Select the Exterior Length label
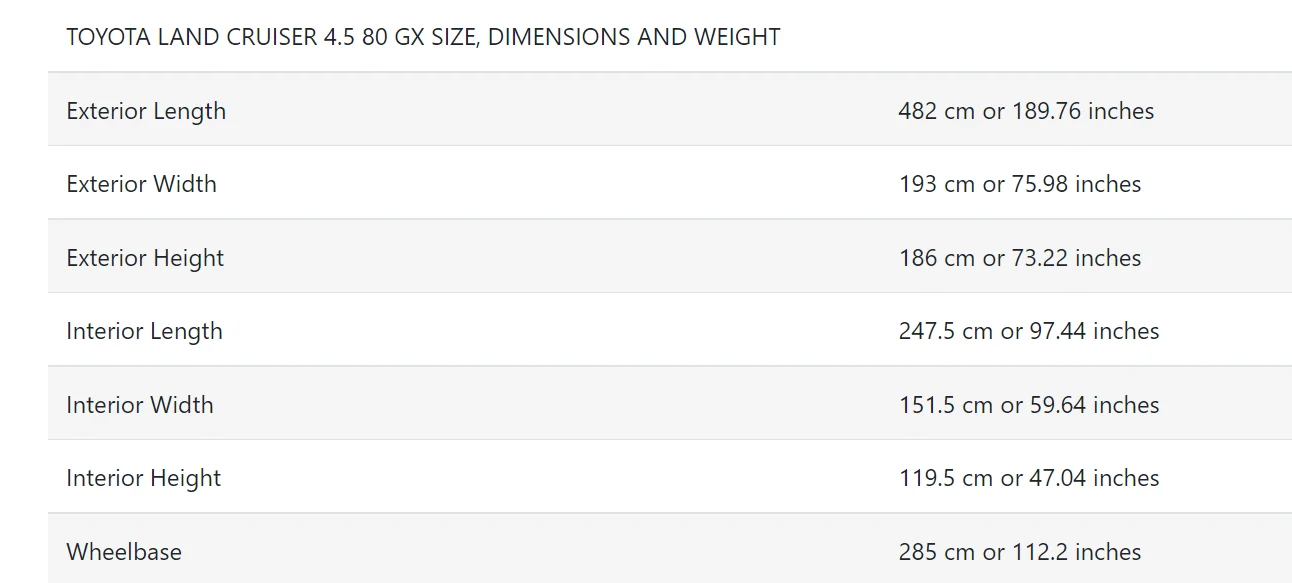Viewport: 1292px width, 583px height. pyautogui.click(x=146, y=111)
